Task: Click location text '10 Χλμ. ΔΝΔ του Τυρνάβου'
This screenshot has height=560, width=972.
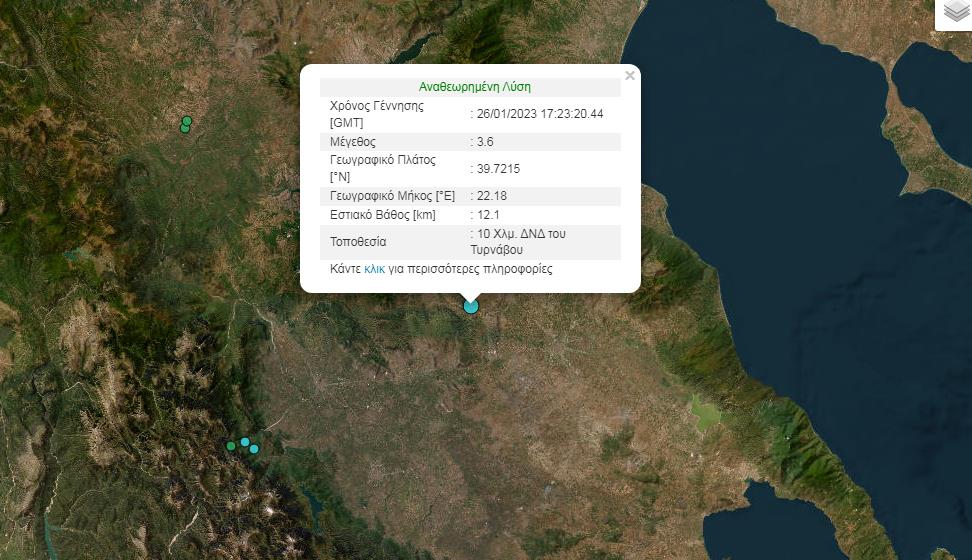Action: (518, 242)
